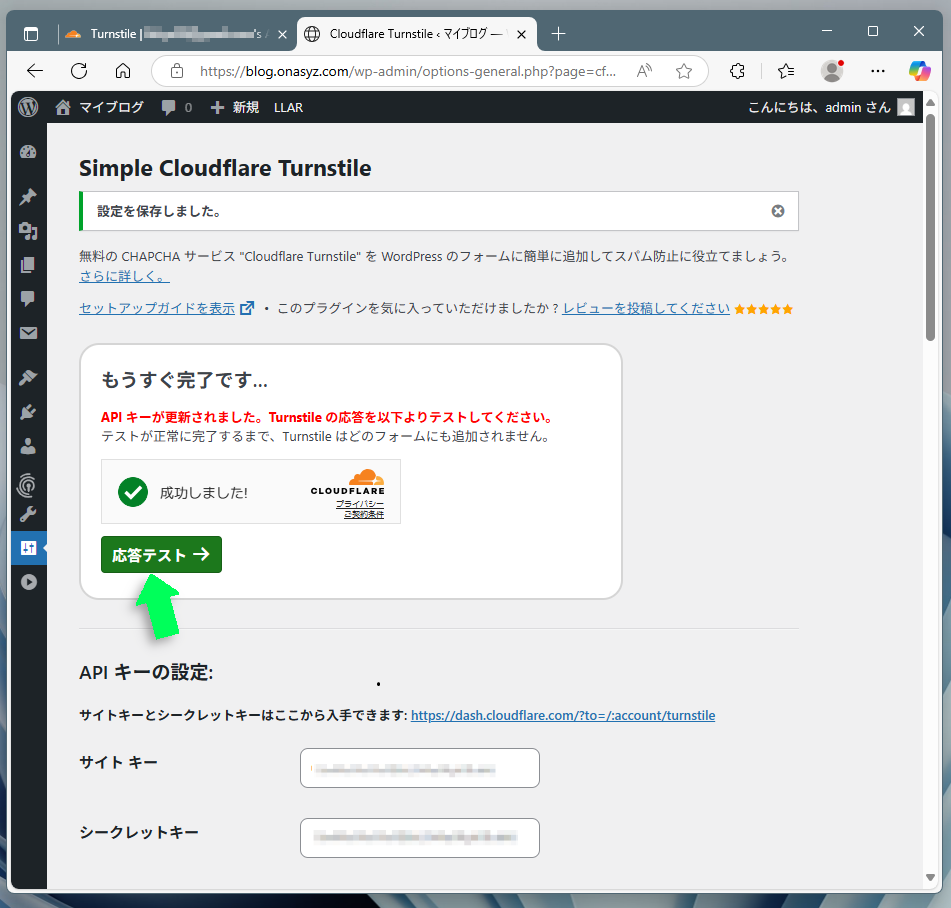Open browser settings via ellipsis menu
Image resolution: width=951 pixels, height=908 pixels.
click(x=878, y=71)
